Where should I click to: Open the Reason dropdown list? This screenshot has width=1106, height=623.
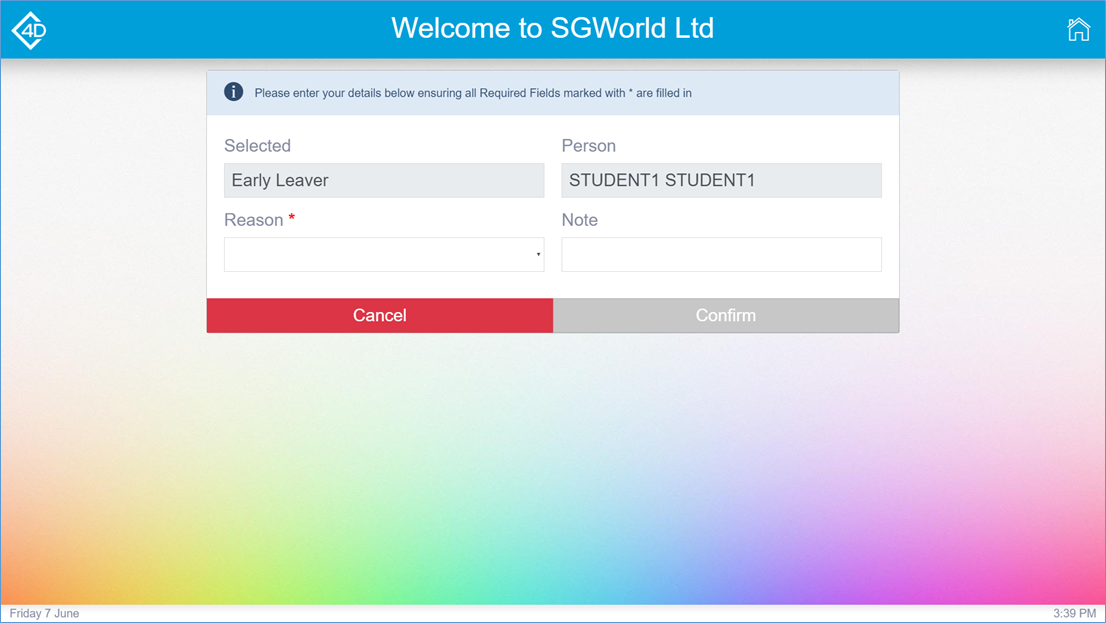pyautogui.click(x=384, y=255)
